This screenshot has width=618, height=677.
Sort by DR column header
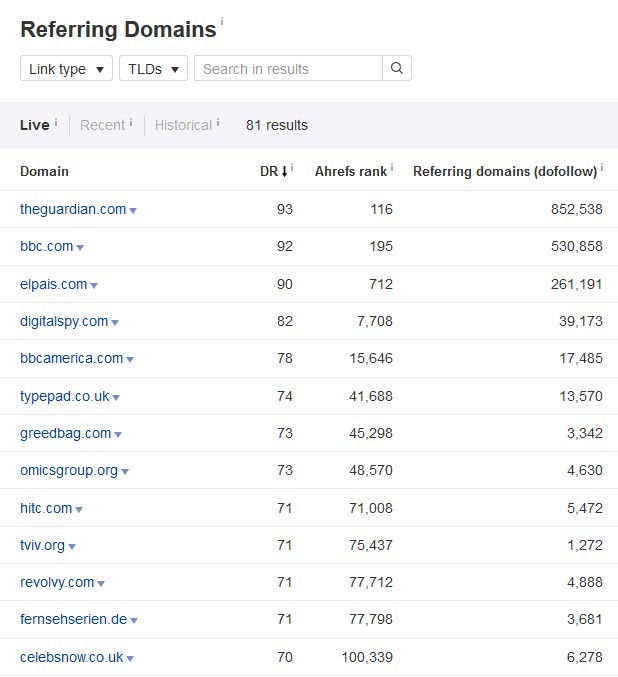[273, 171]
